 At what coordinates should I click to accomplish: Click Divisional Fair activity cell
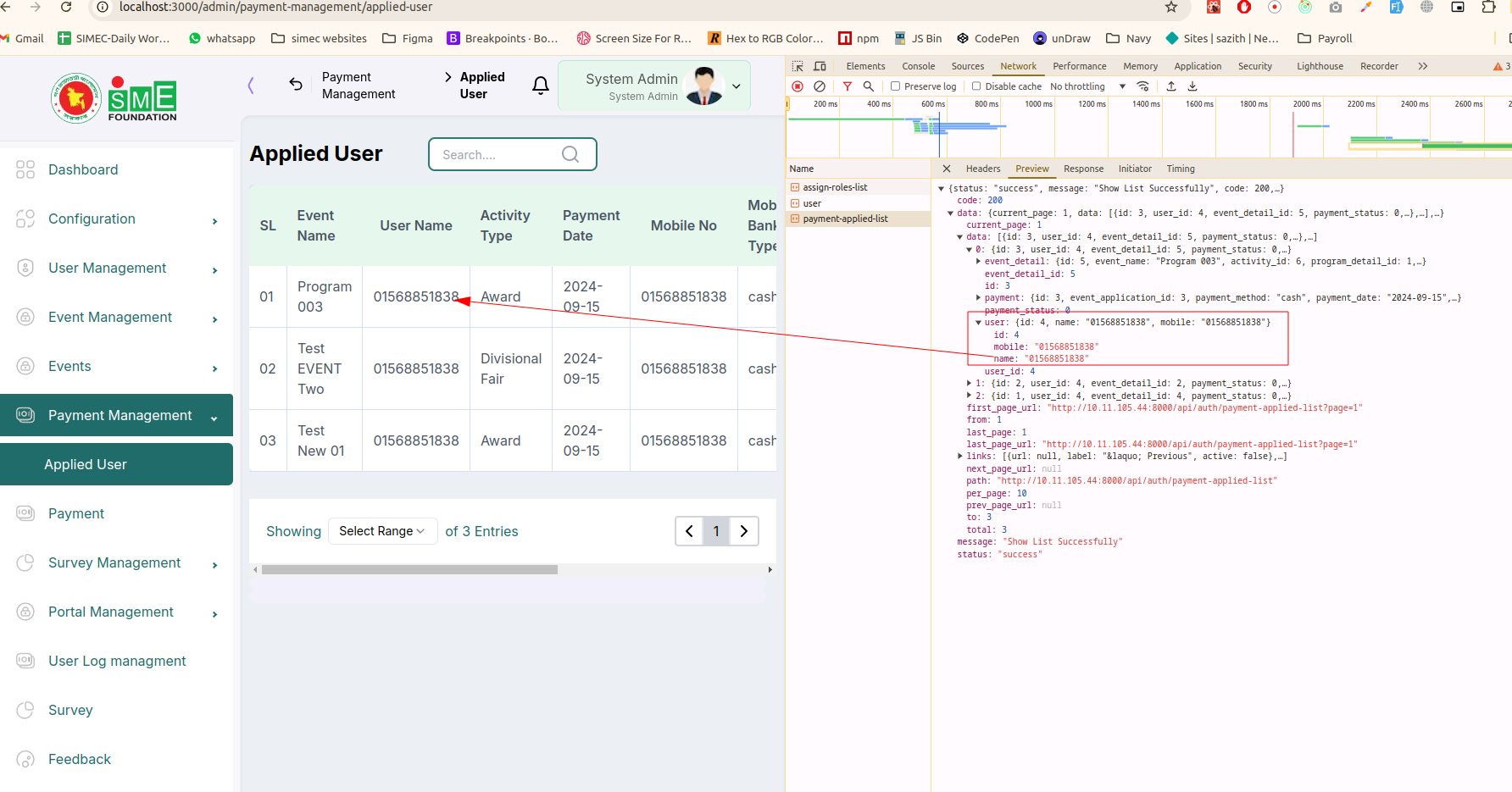[511, 368]
